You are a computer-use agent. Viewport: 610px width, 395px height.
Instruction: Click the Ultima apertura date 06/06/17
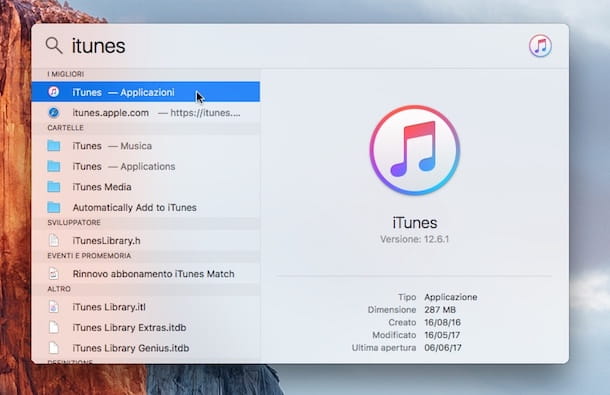click(x=443, y=348)
